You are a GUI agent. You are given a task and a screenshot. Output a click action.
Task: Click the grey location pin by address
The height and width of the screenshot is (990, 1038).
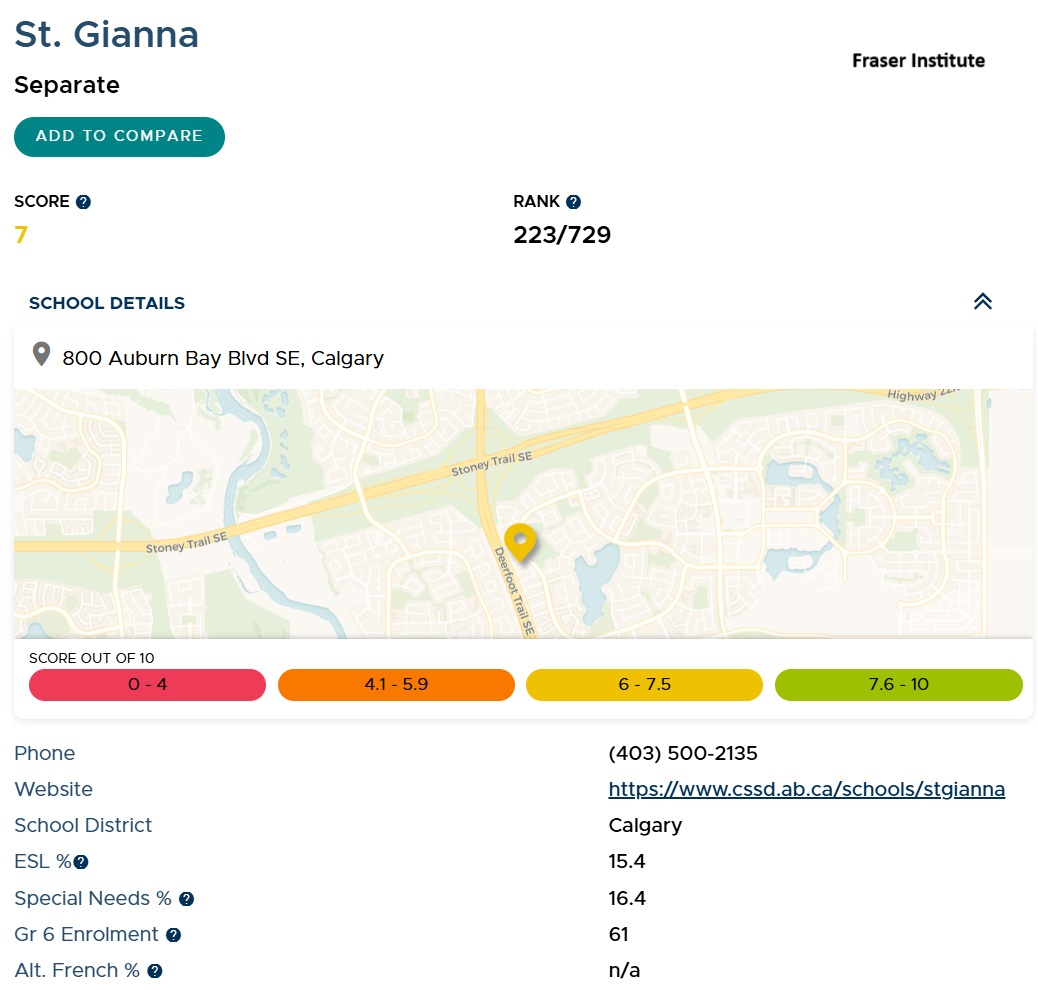(x=41, y=354)
